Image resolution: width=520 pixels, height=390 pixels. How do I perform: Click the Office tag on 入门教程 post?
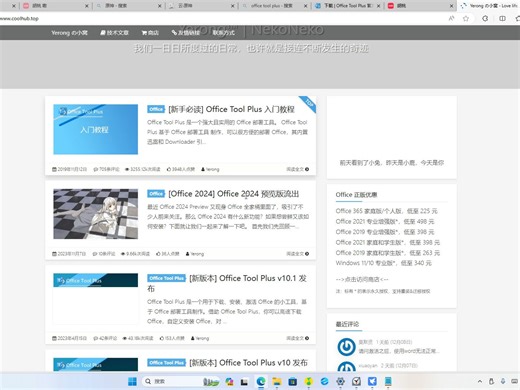156,109
